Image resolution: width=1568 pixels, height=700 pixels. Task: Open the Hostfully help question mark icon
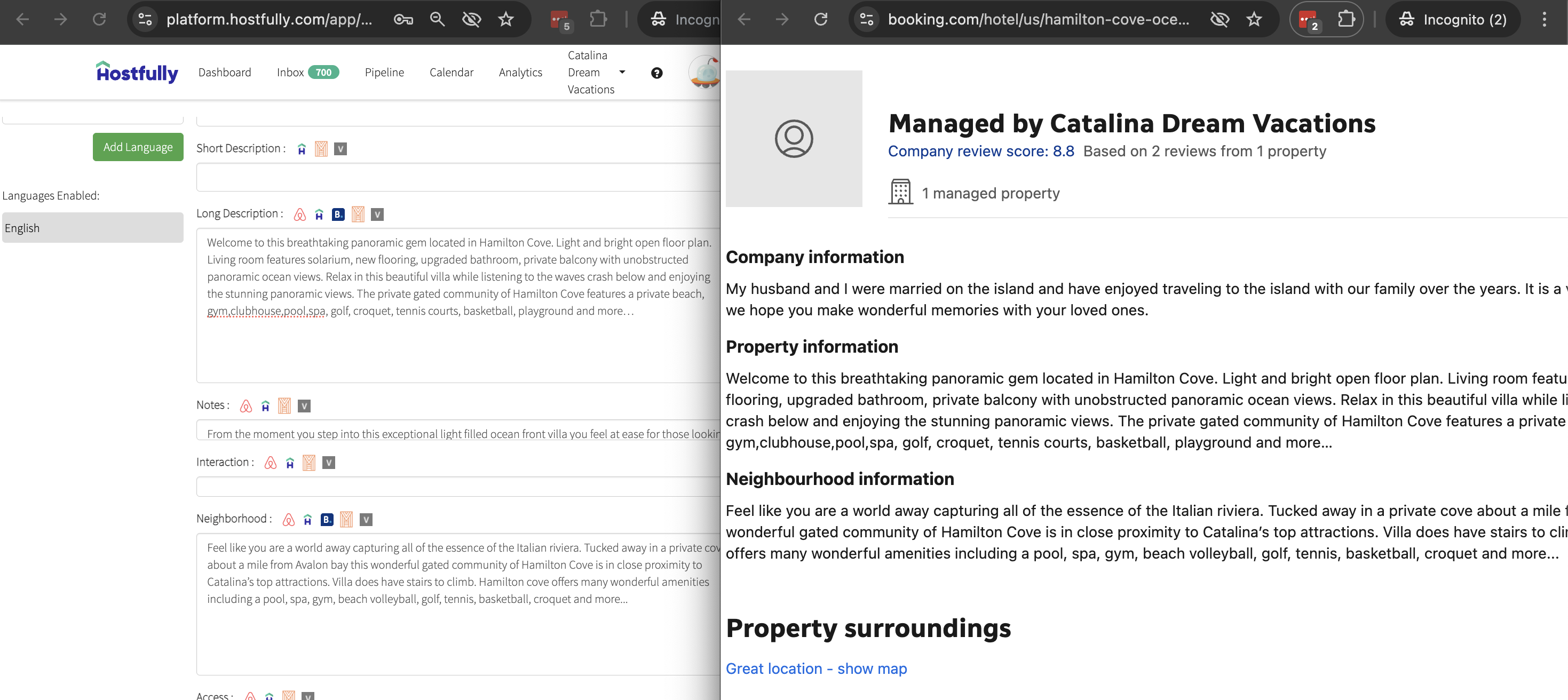click(x=657, y=73)
